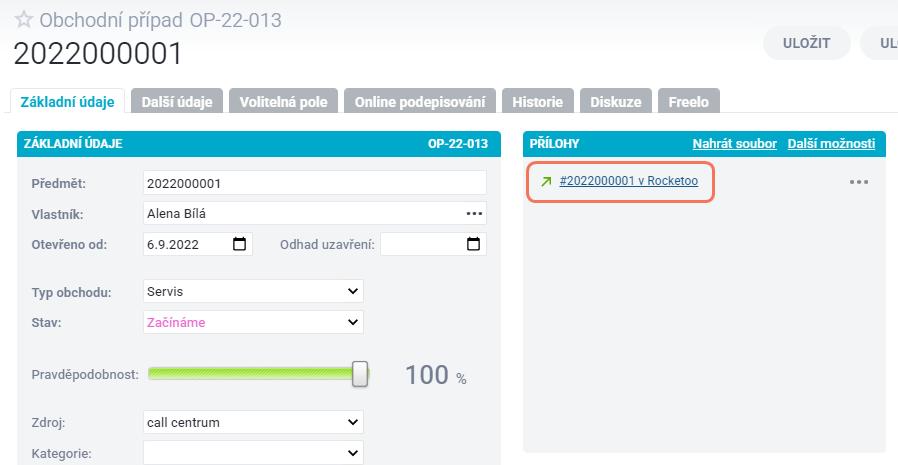Screen dimensions: 898x465
Task: Click green arrow icon beside Rocketoo link
Action: (546, 182)
